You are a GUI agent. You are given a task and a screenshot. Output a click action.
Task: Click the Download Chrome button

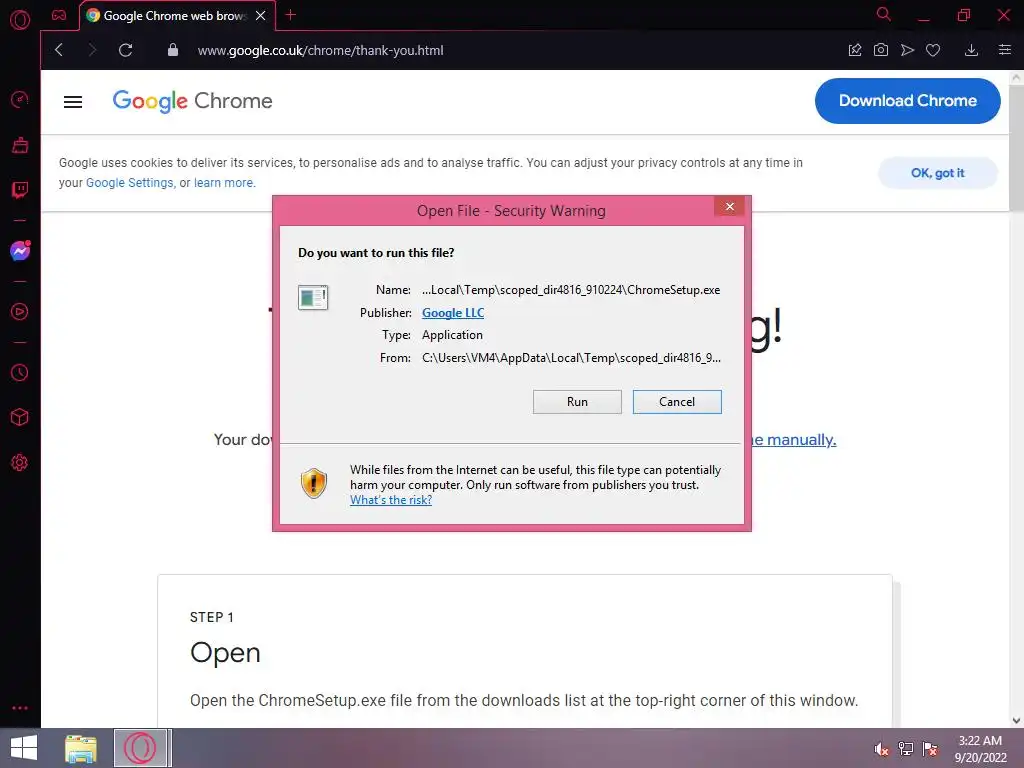coord(907,101)
